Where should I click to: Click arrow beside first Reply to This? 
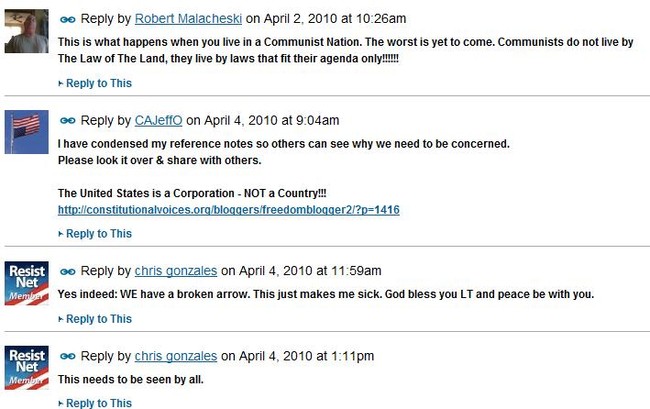(x=61, y=84)
